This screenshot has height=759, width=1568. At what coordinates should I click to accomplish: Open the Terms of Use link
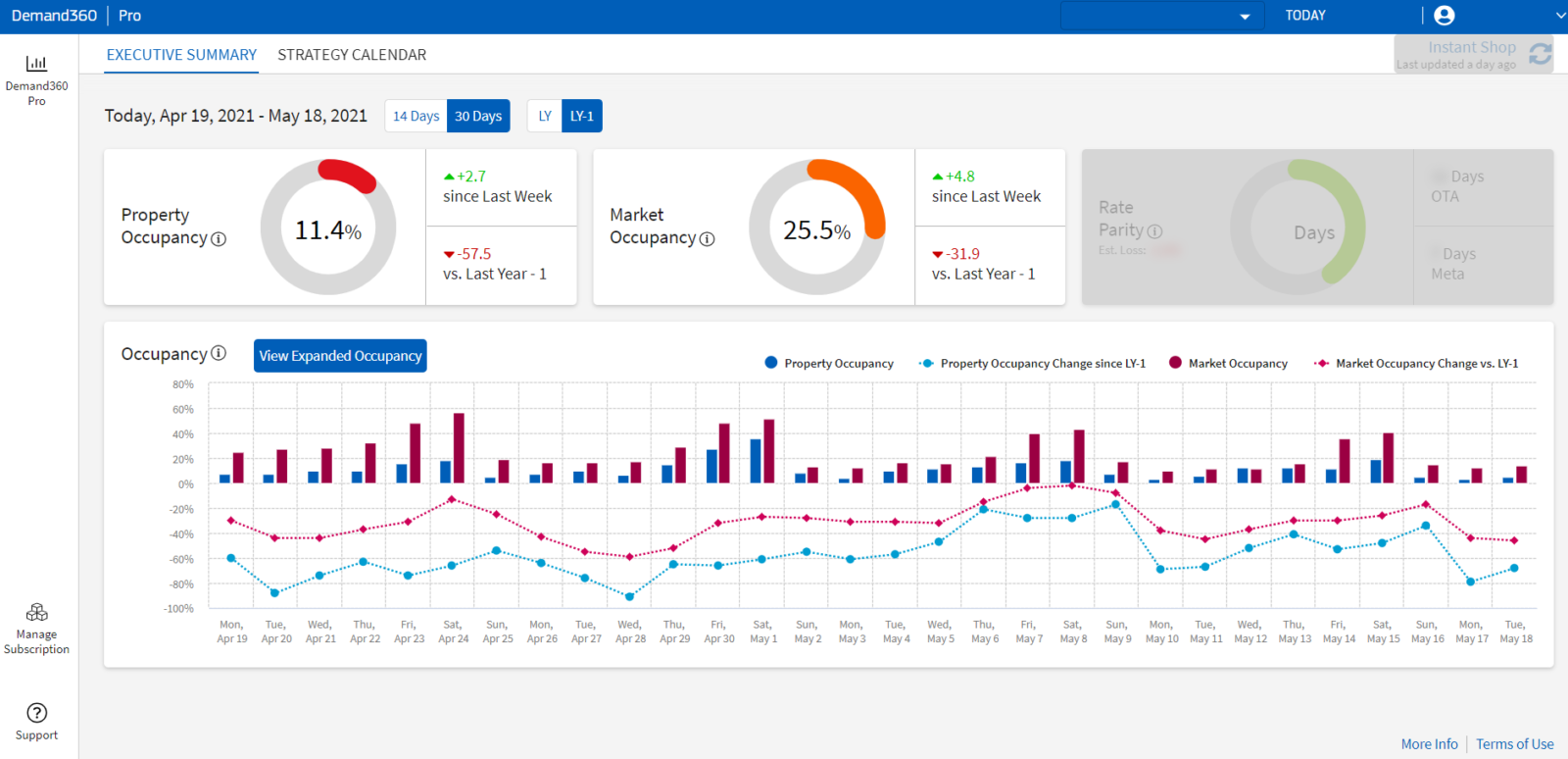[1514, 744]
